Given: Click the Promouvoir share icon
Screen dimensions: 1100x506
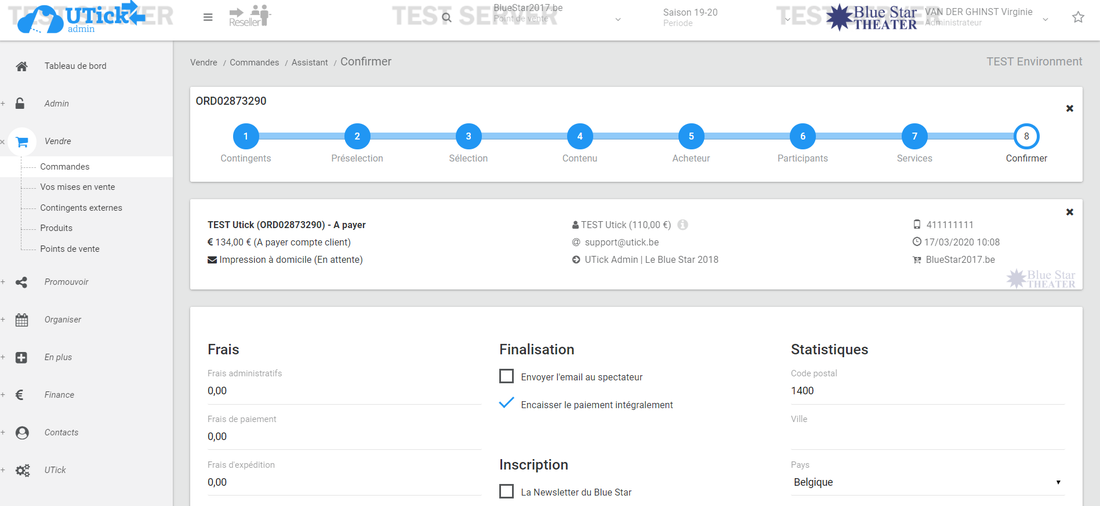Looking at the screenshot, I should [x=21, y=282].
